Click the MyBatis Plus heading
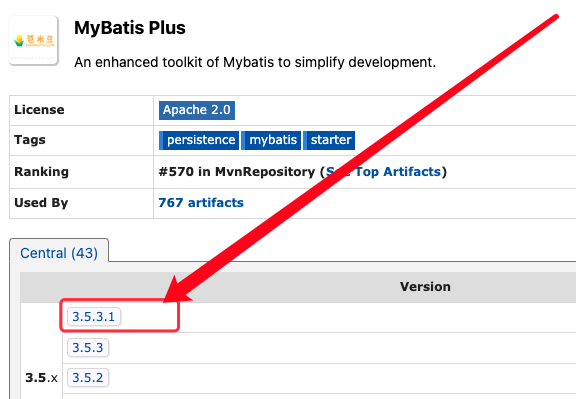Image resolution: width=576 pixels, height=399 pixels. (x=130, y=28)
